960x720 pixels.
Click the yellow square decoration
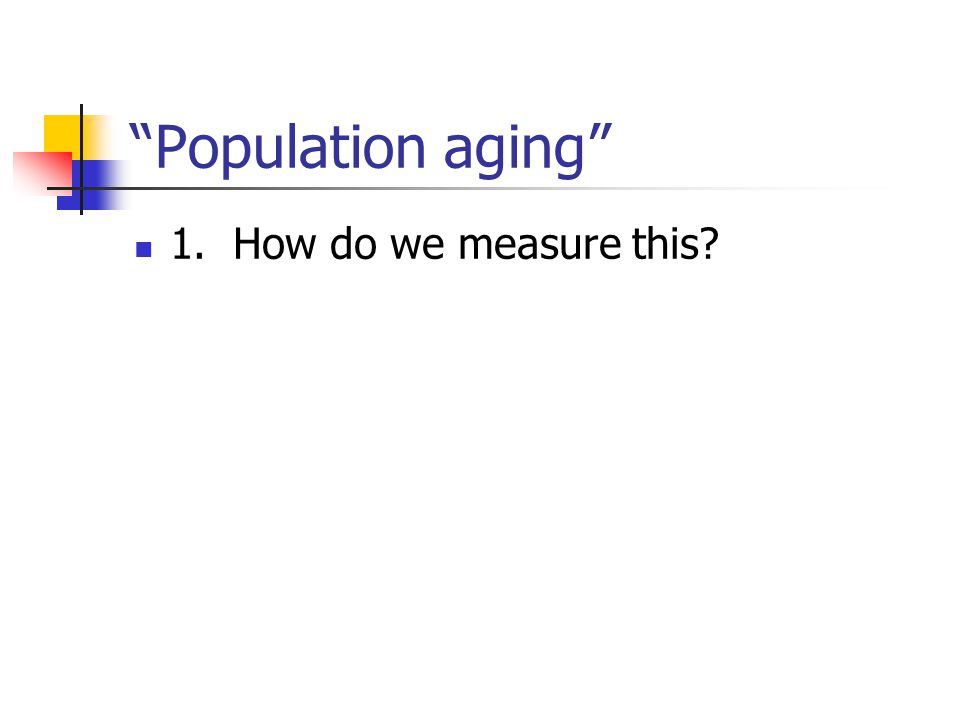pyautogui.click(x=62, y=133)
